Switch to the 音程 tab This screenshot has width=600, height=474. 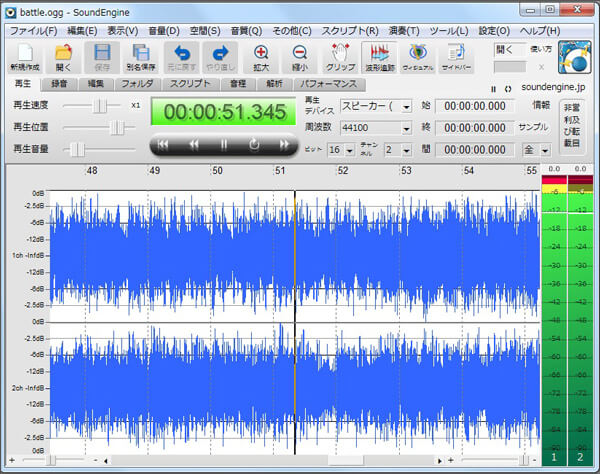pyautogui.click(x=238, y=84)
